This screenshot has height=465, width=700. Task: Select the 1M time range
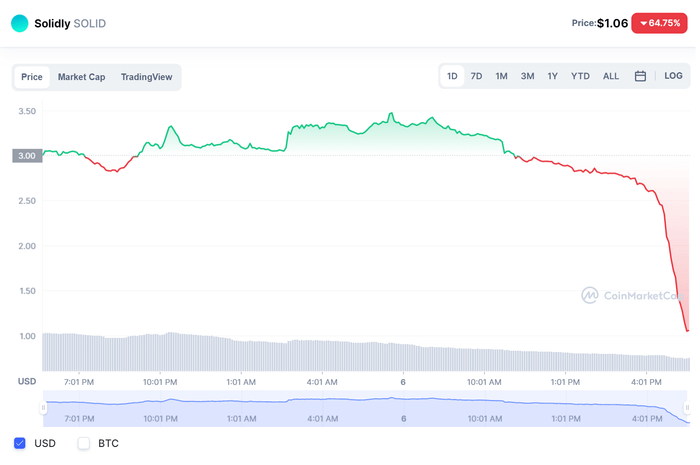[501, 76]
